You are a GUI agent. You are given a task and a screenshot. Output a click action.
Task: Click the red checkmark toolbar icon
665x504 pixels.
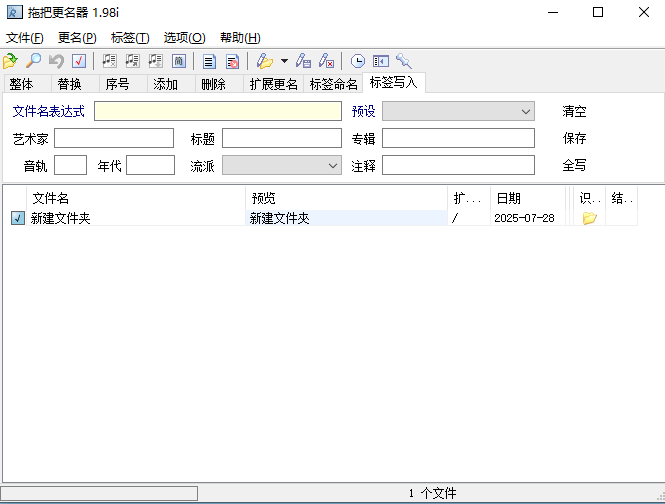(79, 61)
